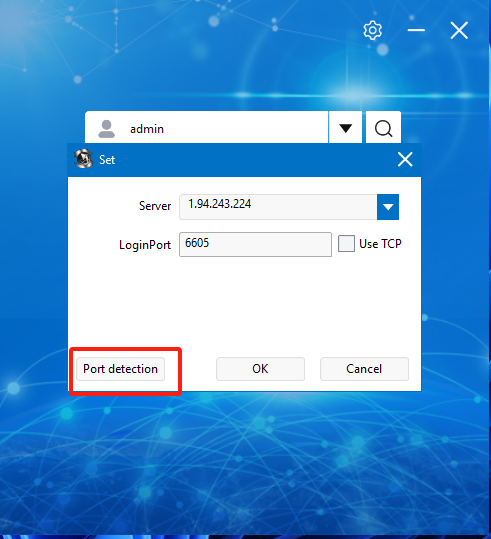Viewport: 491px width, 539px height.
Task: Enable the Use TCP checkbox
Action: (346, 244)
